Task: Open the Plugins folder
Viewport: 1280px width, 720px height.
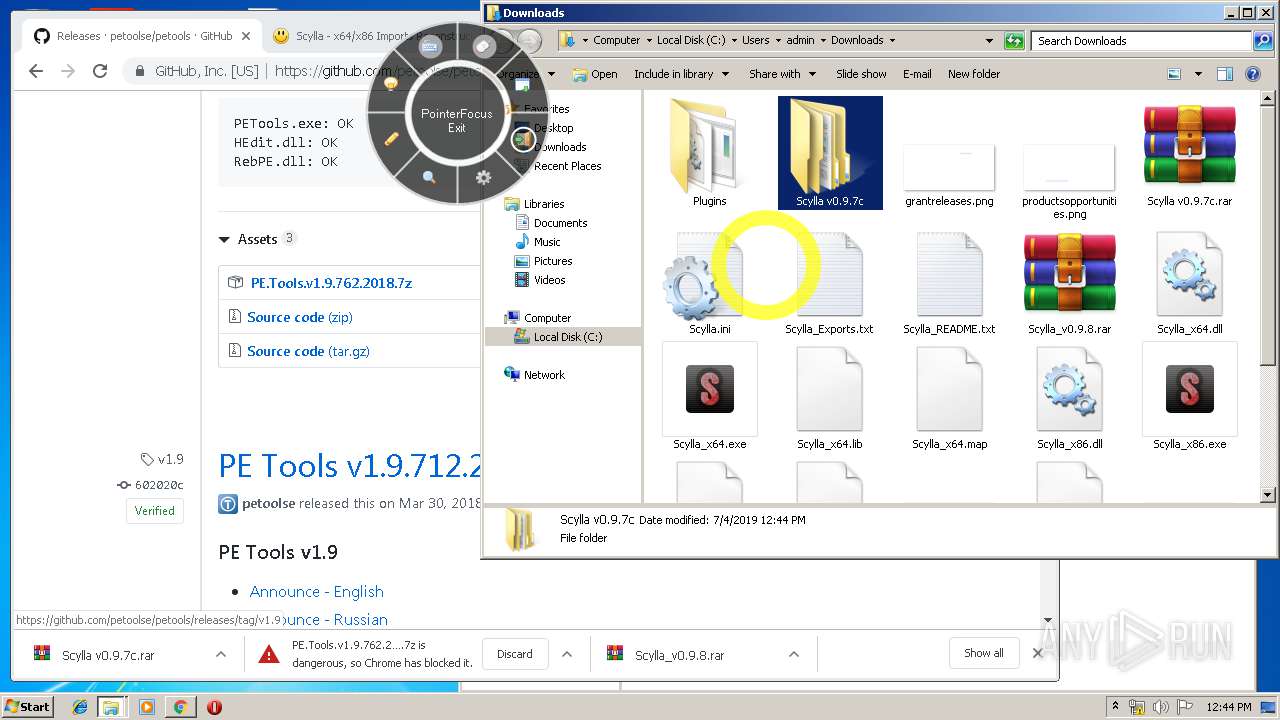Action: [x=710, y=153]
